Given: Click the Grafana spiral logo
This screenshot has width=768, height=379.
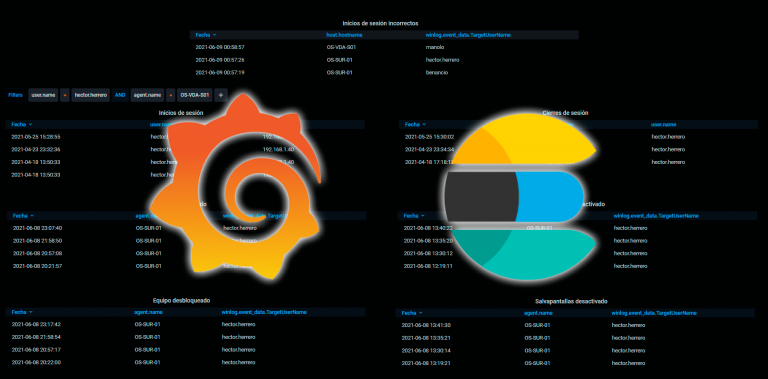Looking at the screenshot, I should coord(236,186).
